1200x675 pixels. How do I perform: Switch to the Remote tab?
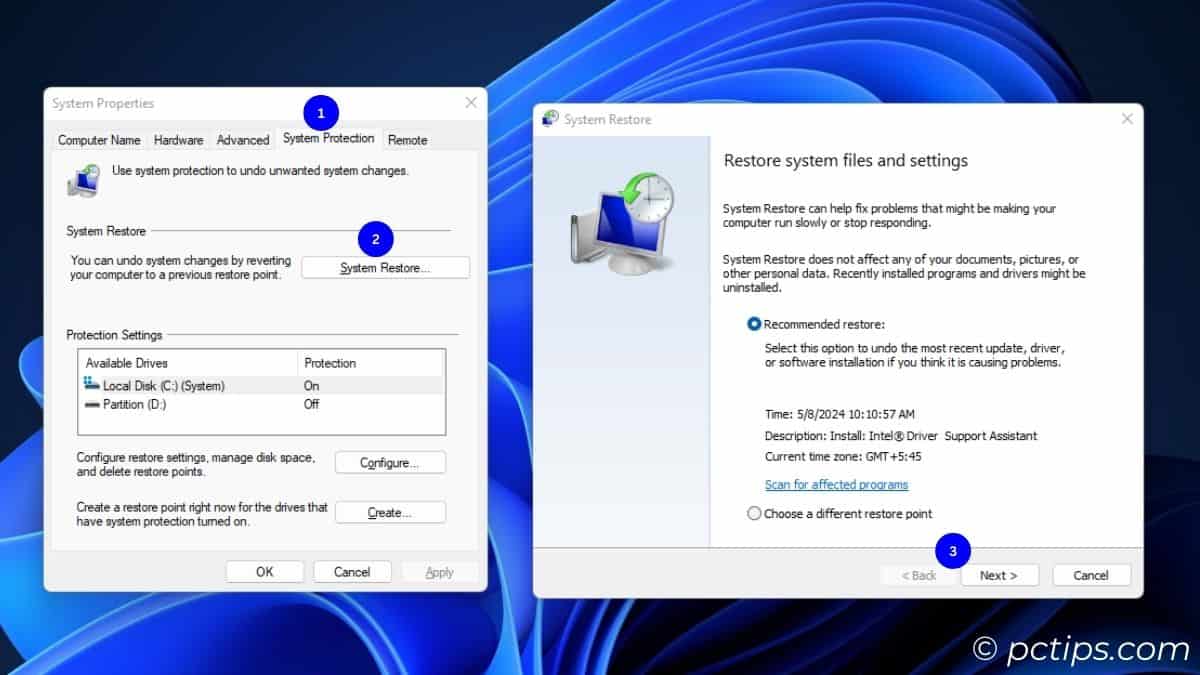coord(407,140)
